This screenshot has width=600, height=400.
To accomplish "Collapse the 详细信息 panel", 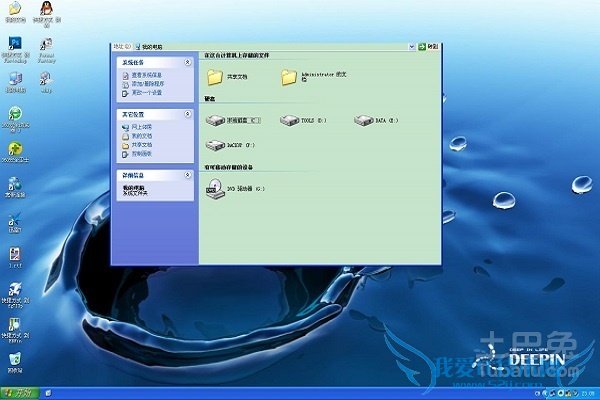I will tap(188, 175).
